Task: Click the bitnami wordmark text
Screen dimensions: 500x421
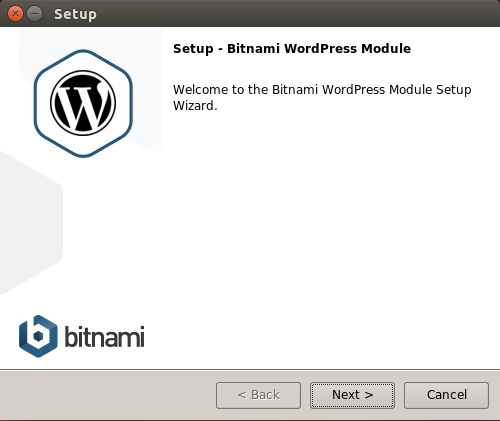Action: (x=104, y=337)
